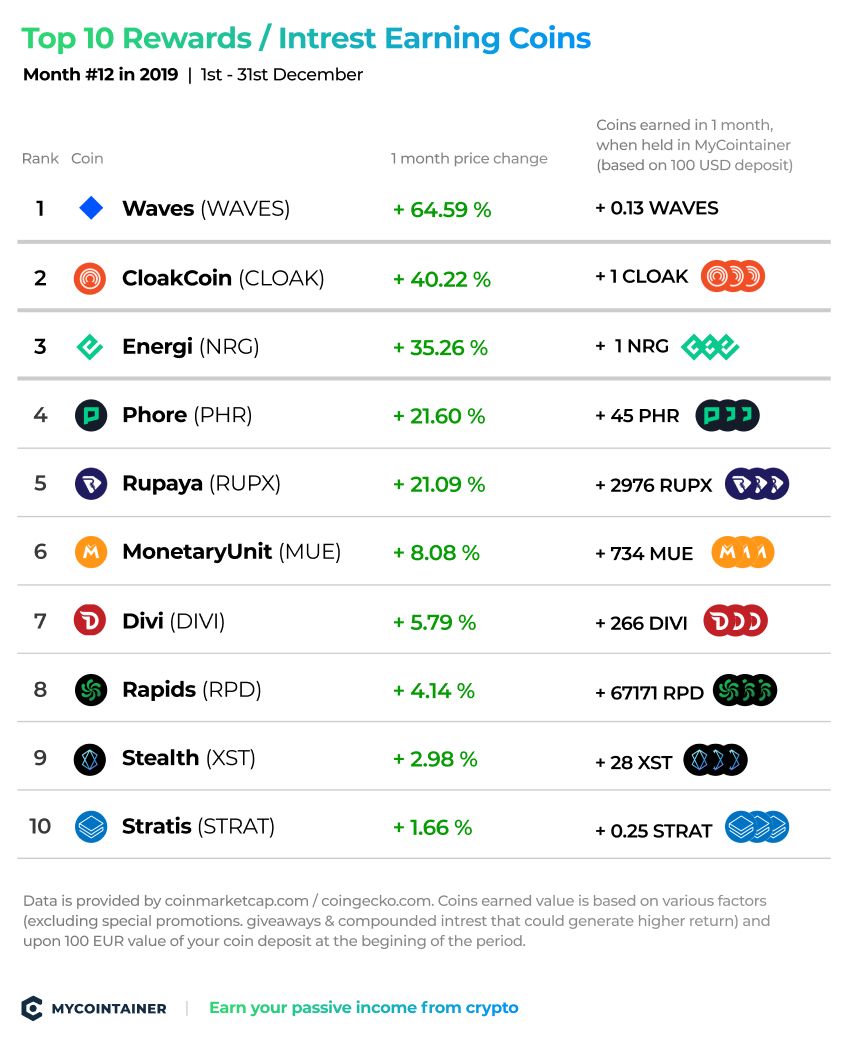Click the stacked STRAT coins reward graphic

click(757, 828)
